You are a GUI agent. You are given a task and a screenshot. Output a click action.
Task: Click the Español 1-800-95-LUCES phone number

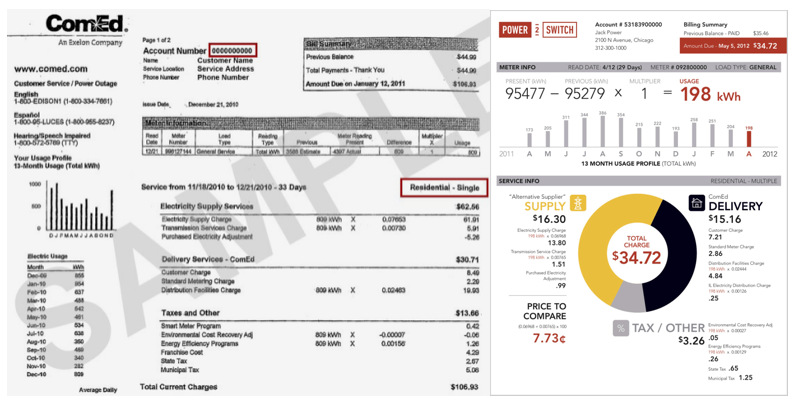coord(64,122)
